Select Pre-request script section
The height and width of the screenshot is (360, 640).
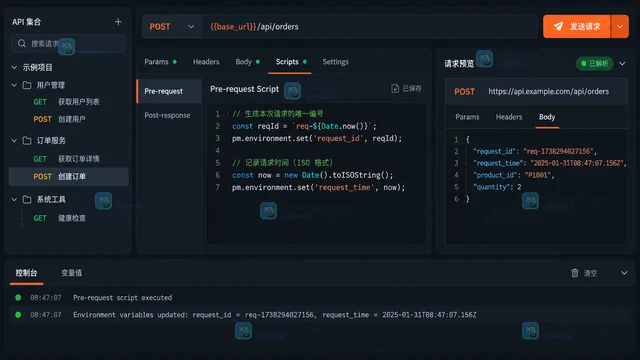click(x=169, y=91)
